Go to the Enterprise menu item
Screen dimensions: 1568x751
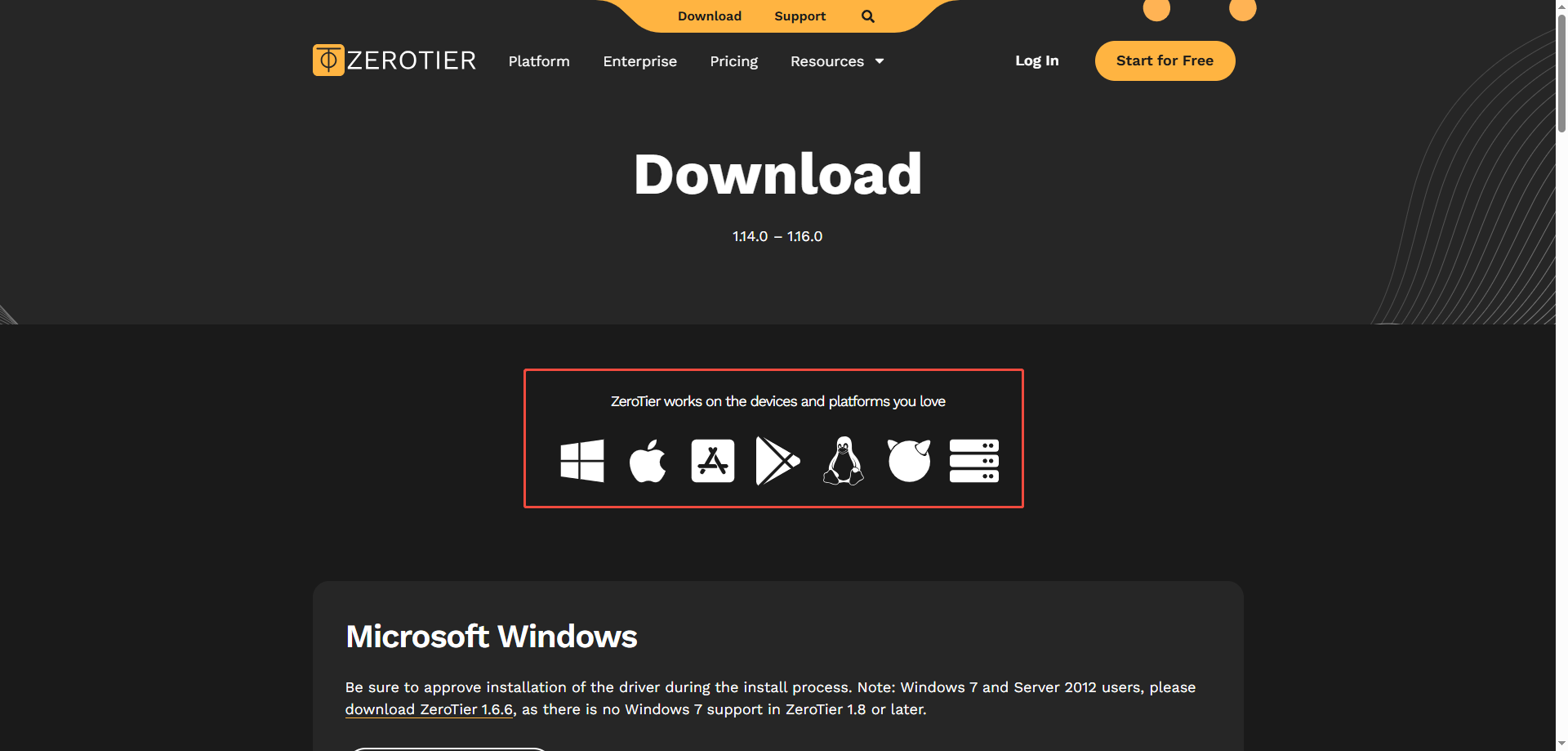coord(640,61)
